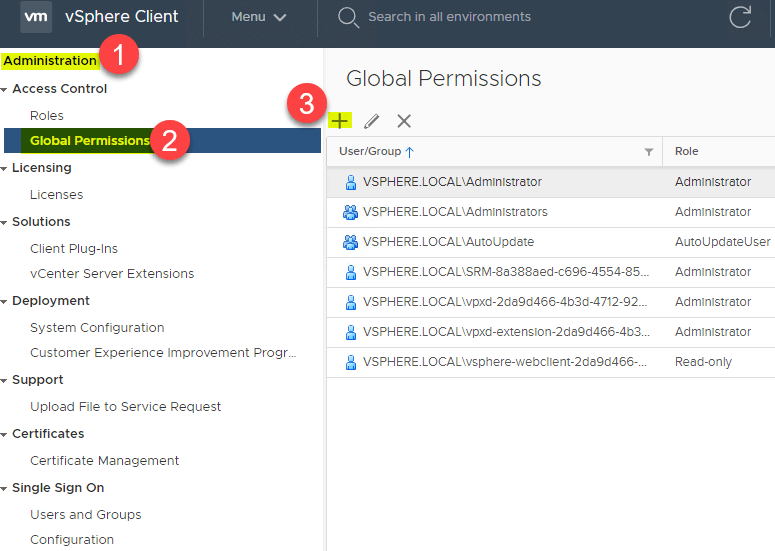Select the VSPHERE.LOCAL\SRM-8a388aed row

point(551,273)
